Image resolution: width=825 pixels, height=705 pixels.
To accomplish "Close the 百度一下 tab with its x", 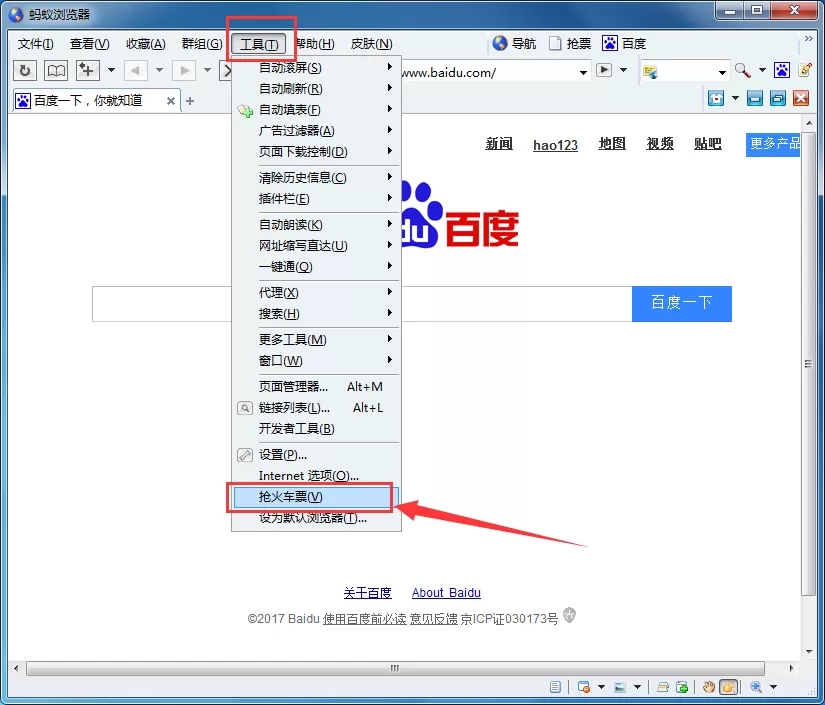I will coord(171,101).
